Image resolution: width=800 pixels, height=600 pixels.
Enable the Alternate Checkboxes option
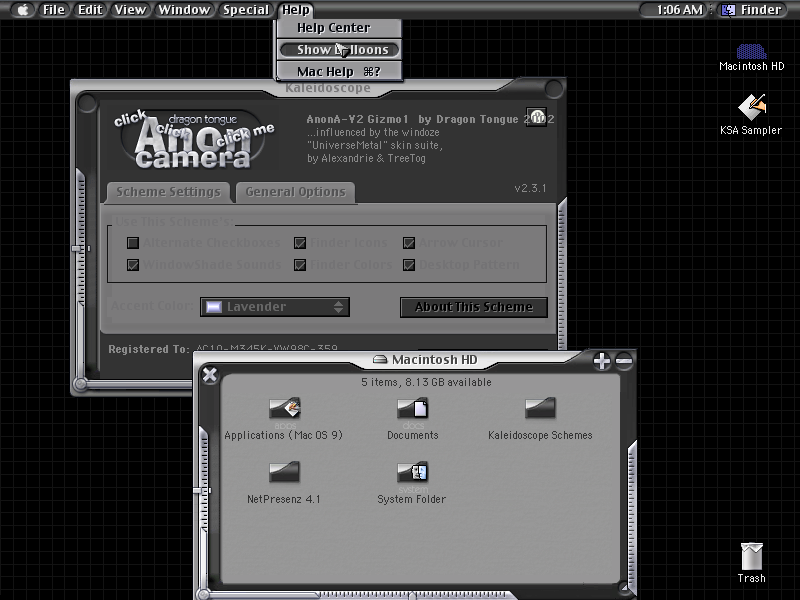(x=133, y=243)
